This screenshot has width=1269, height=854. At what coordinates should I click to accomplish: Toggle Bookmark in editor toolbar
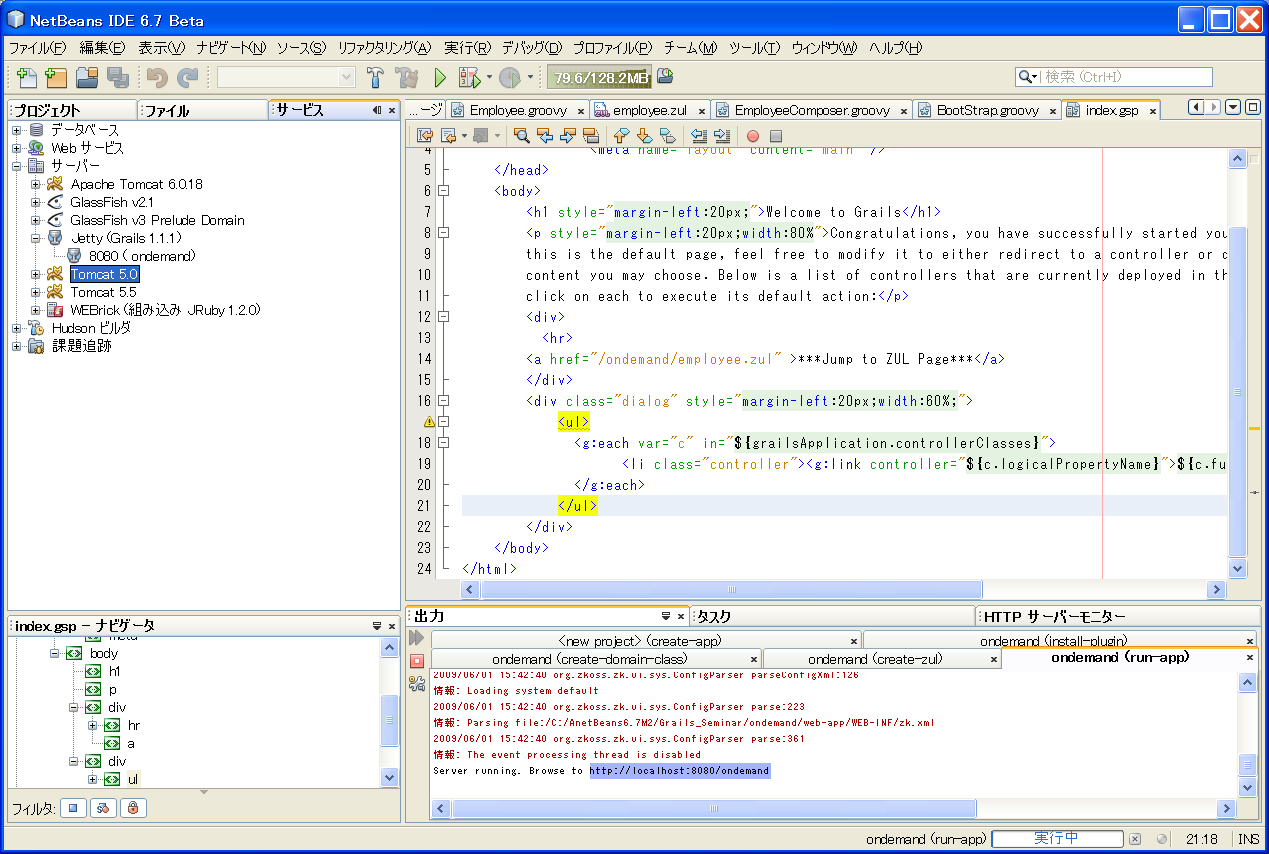tap(667, 136)
